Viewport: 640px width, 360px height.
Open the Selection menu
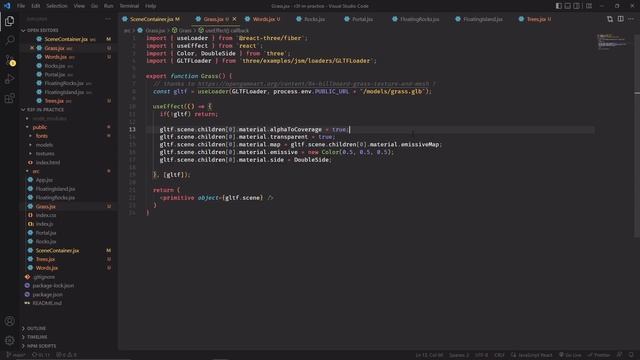pyautogui.click(x=57, y=6)
